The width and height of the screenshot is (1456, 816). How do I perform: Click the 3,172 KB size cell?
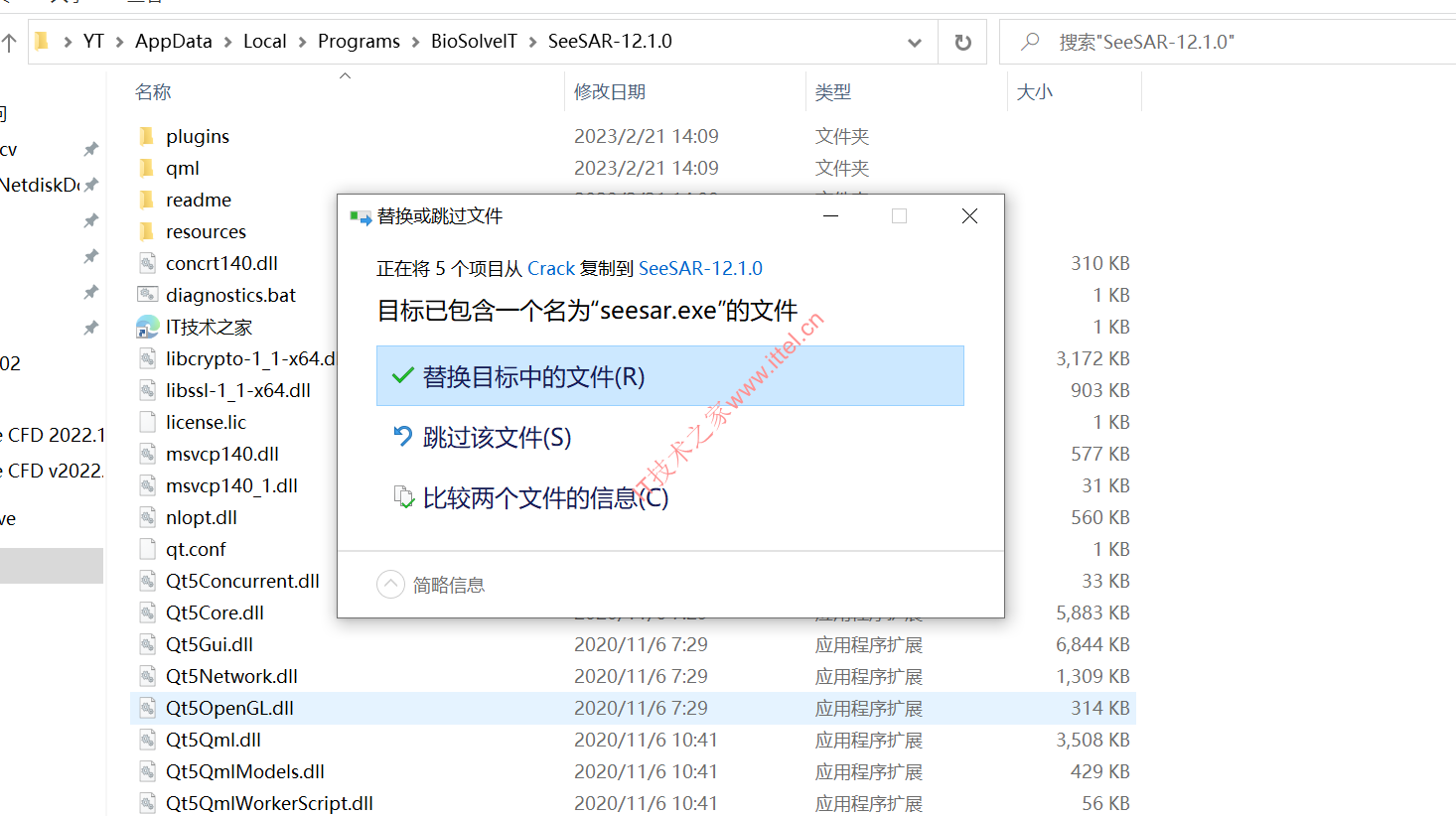(x=1092, y=358)
